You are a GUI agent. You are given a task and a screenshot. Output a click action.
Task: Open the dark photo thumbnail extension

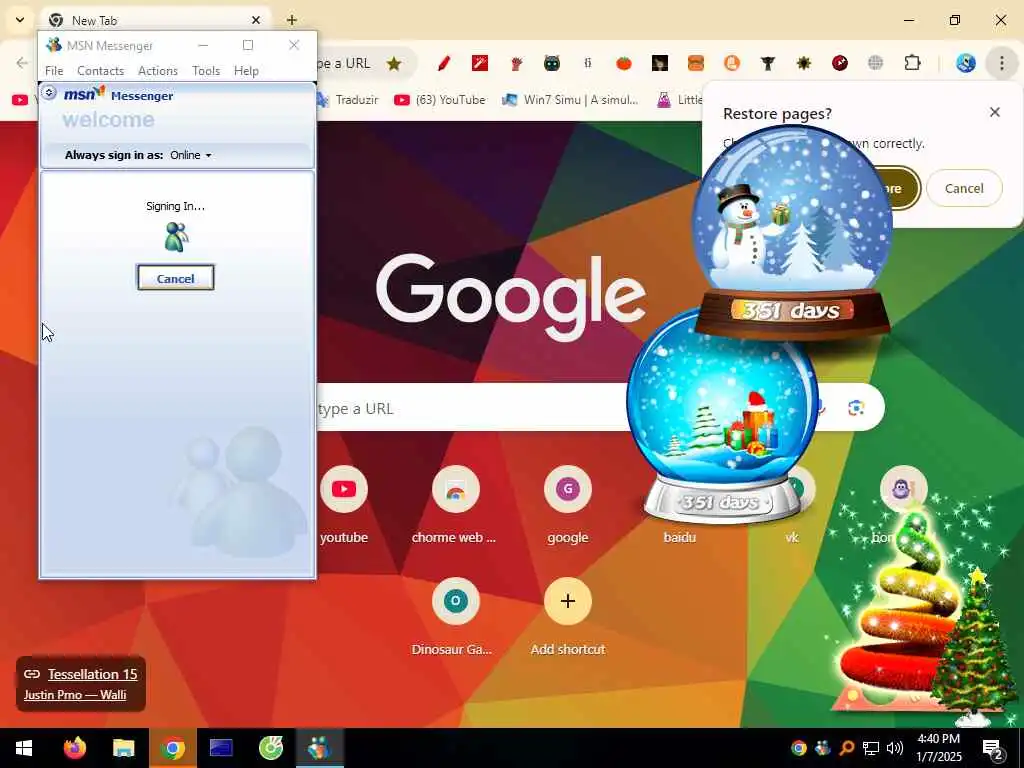(x=660, y=63)
